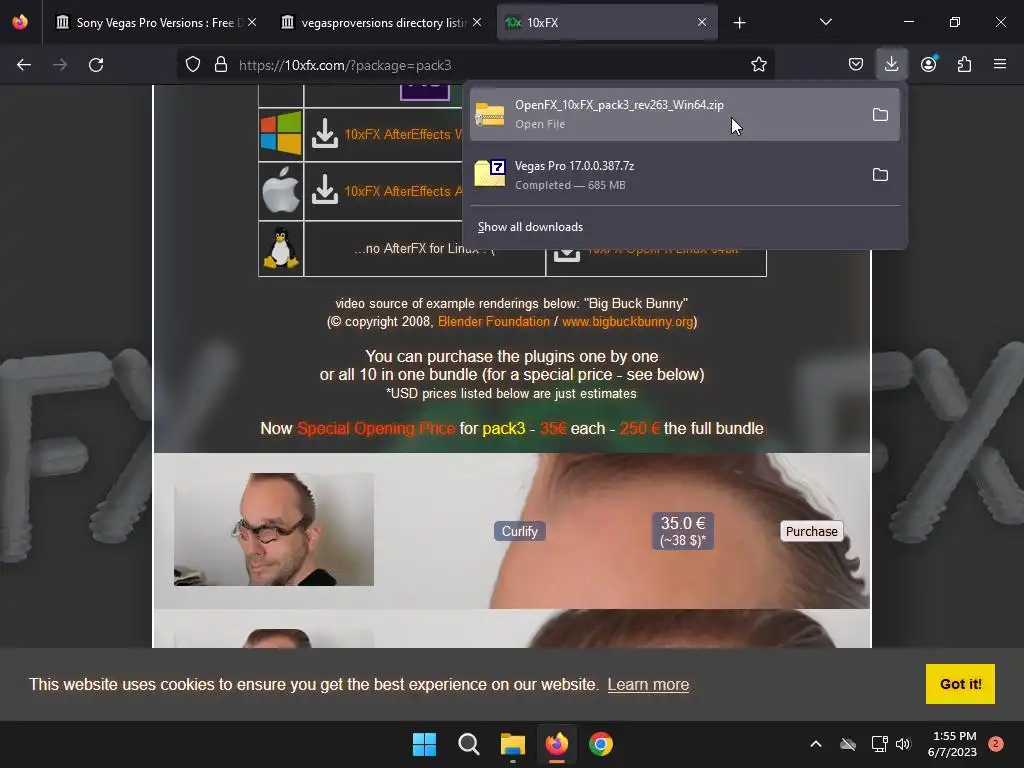
Task: Open the 10xFX AfterEffects Apple download link
Action: tap(403, 191)
